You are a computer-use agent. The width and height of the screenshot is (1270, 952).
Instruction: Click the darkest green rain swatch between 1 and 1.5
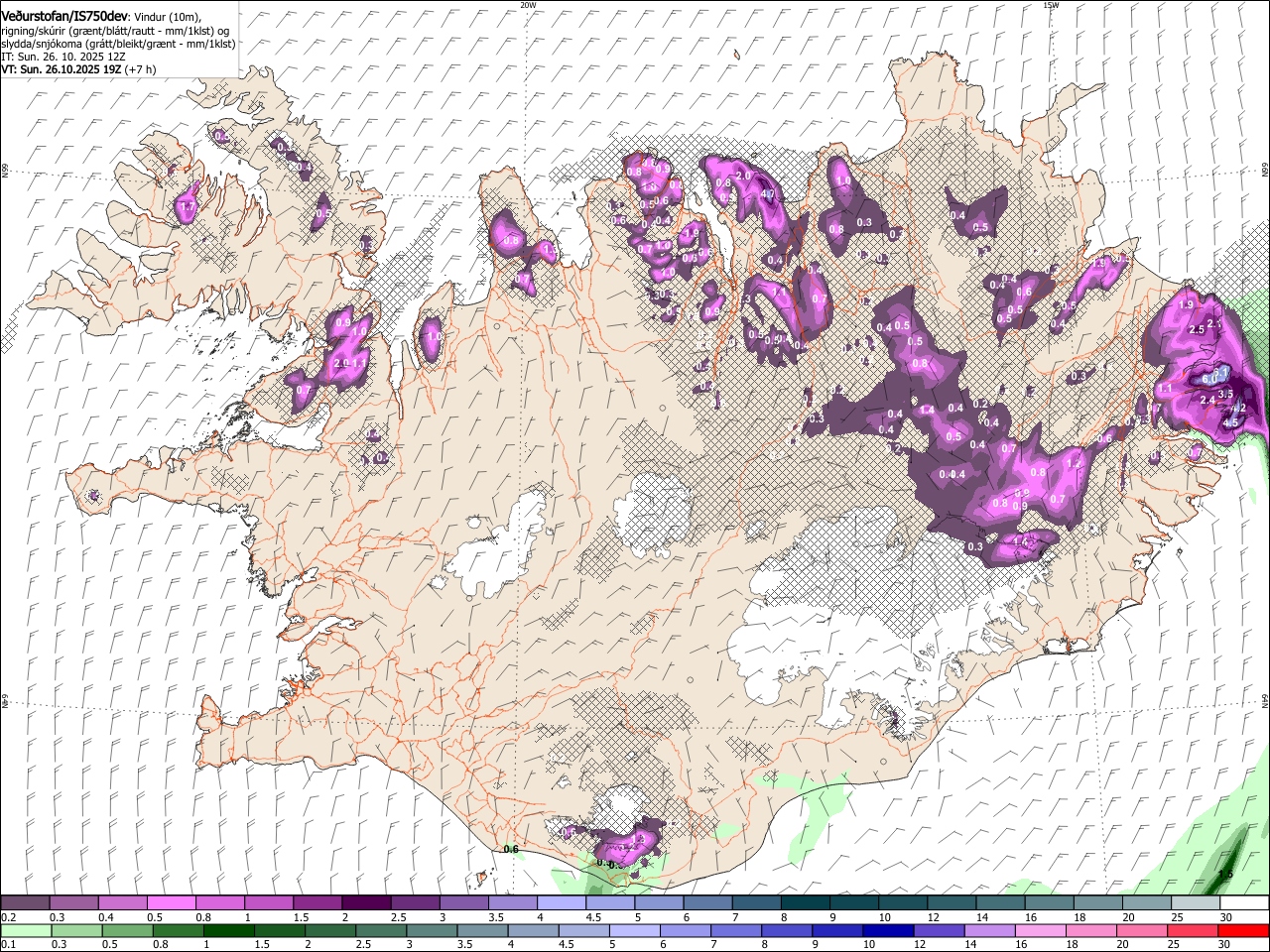pyautogui.click(x=228, y=930)
